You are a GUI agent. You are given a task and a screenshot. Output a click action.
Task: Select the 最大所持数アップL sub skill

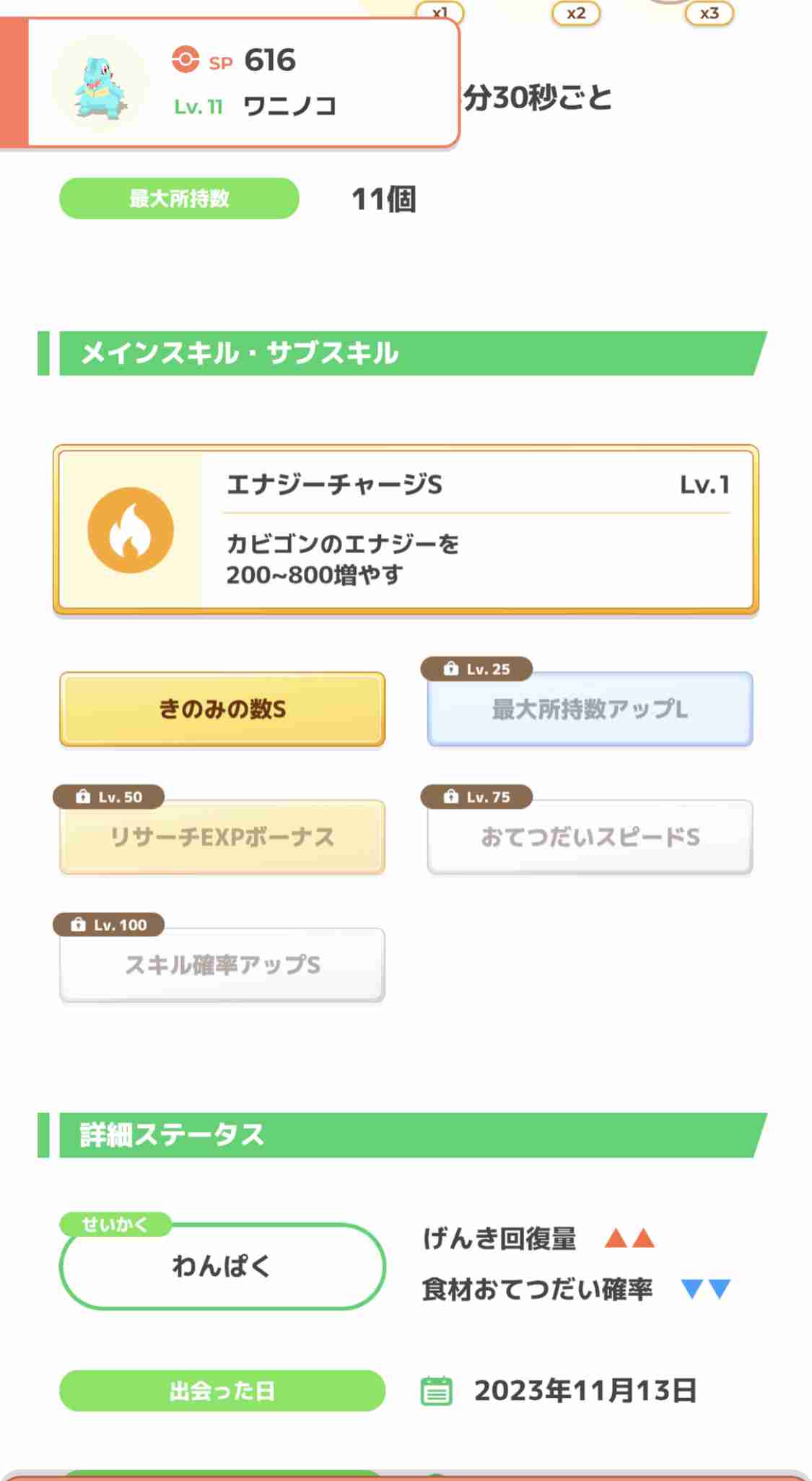(x=590, y=709)
